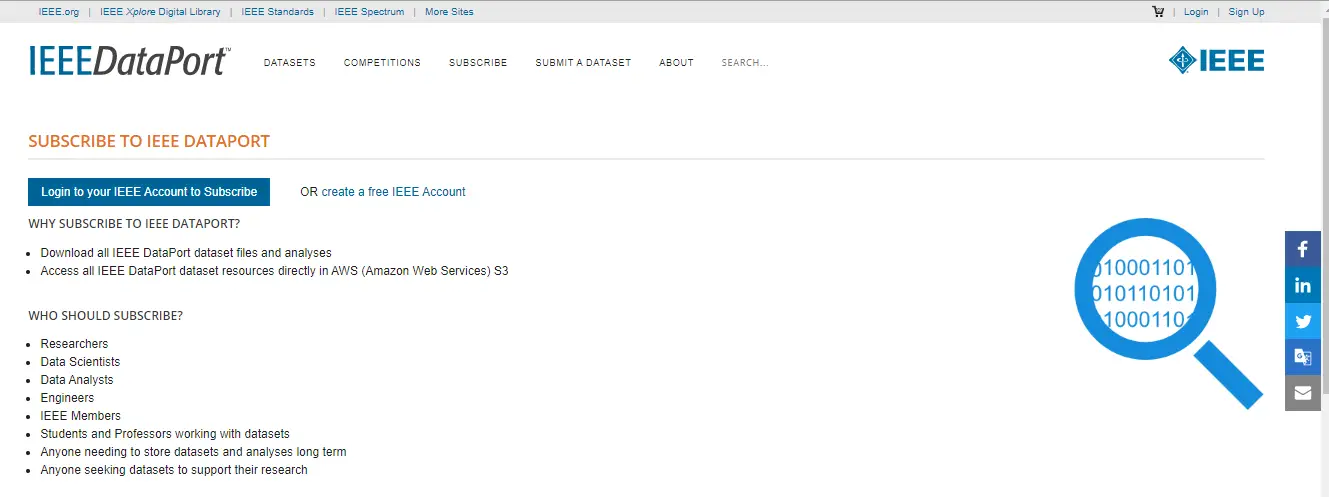This screenshot has width=1329, height=497.
Task: Click Login to your IEEE Account to Subscribe
Action: coord(149,192)
